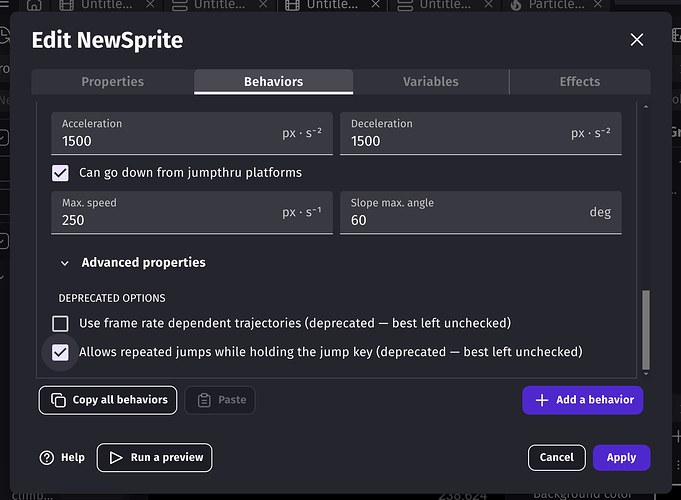This screenshot has width=681, height=500.
Task: Apply the sprite changes
Action: coord(621,457)
